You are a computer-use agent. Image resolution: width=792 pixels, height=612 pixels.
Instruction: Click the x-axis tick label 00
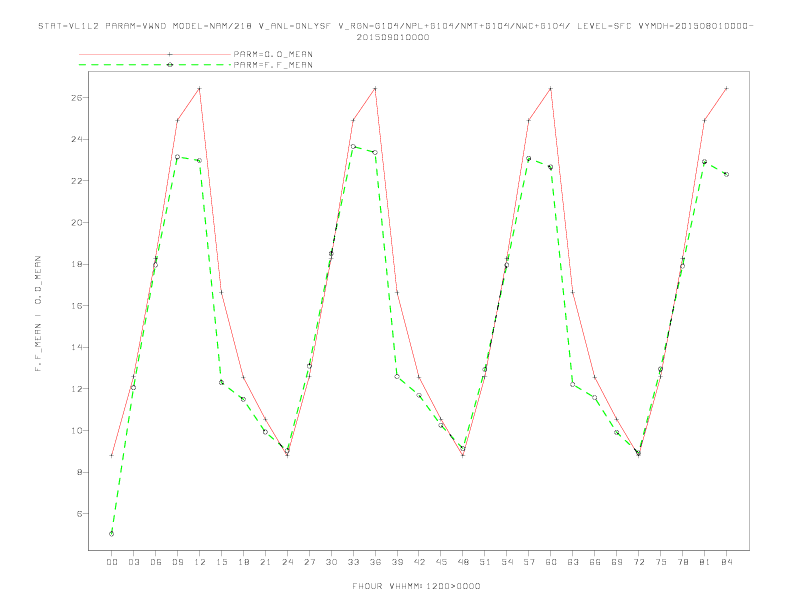[x=112, y=562]
